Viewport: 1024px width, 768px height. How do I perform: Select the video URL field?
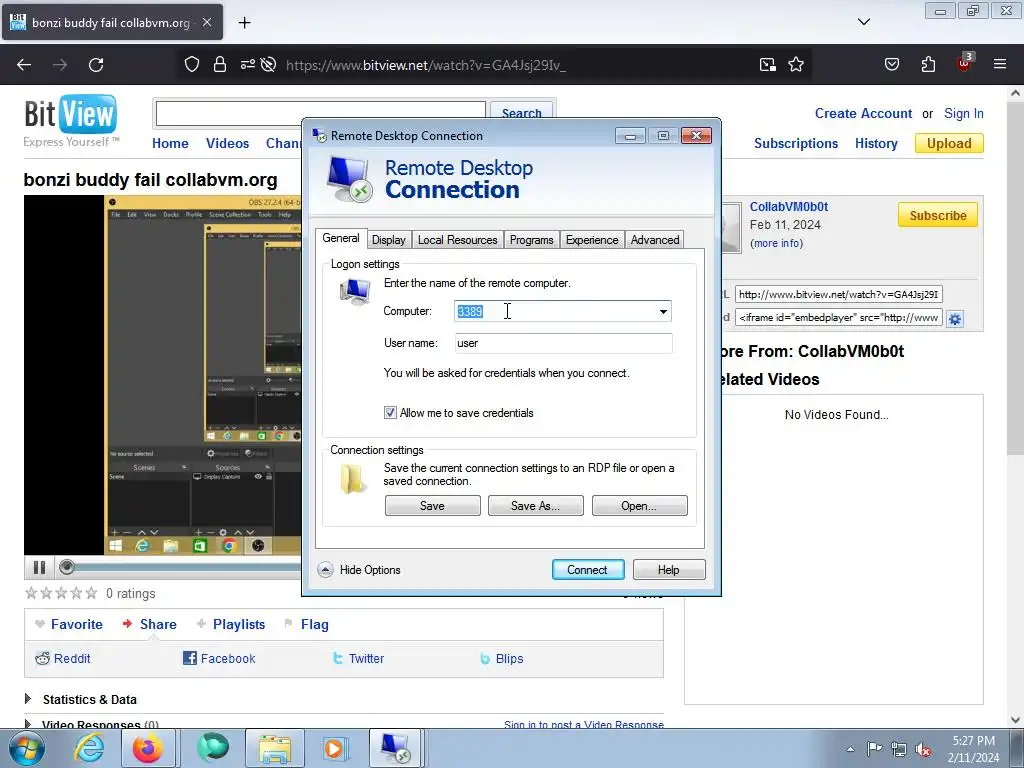point(839,295)
